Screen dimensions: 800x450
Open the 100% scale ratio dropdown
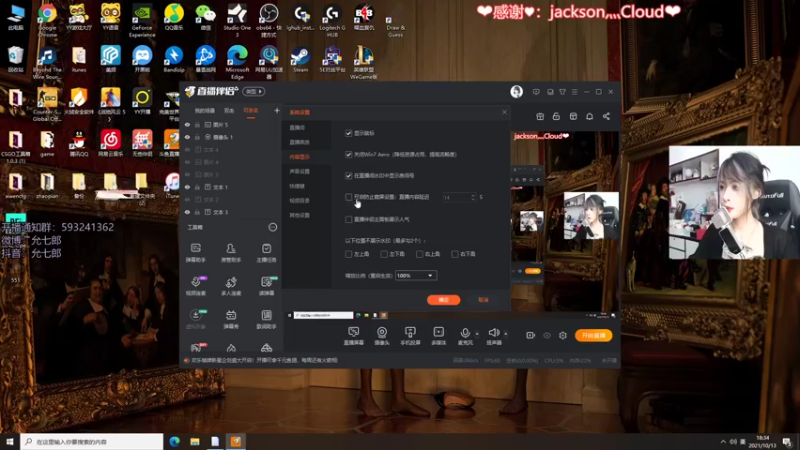tap(416, 276)
